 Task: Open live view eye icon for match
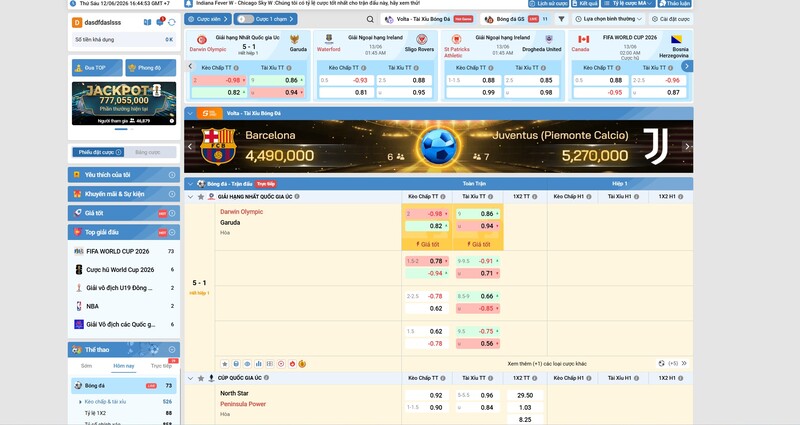[247, 364]
